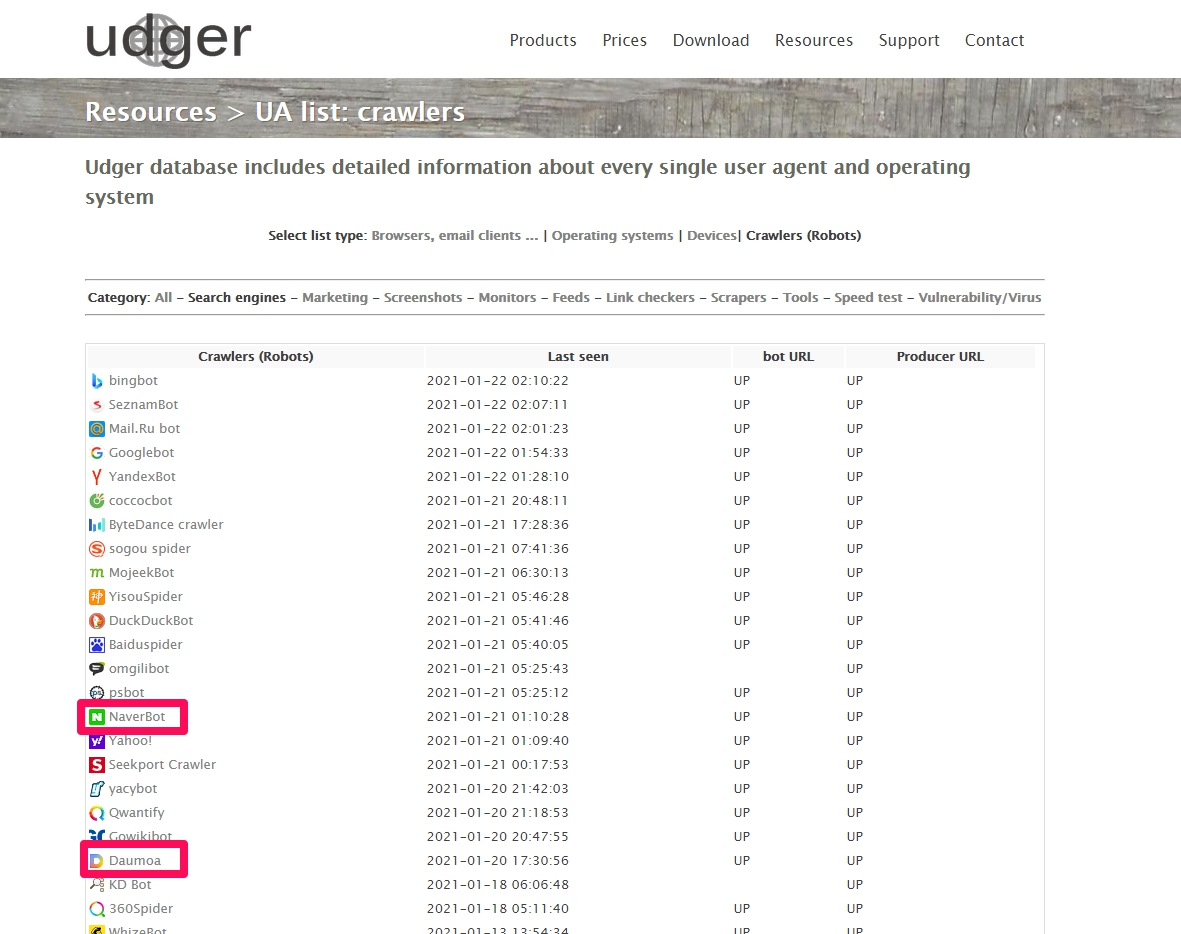Click the Qwantify icon
The width and height of the screenshot is (1181, 934).
[96, 813]
